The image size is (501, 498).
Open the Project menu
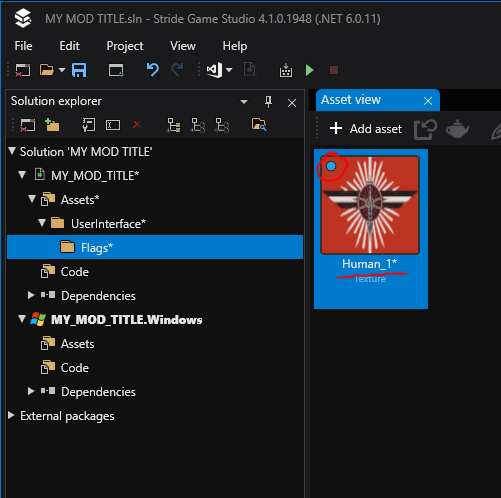pyautogui.click(x=125, y=46)
